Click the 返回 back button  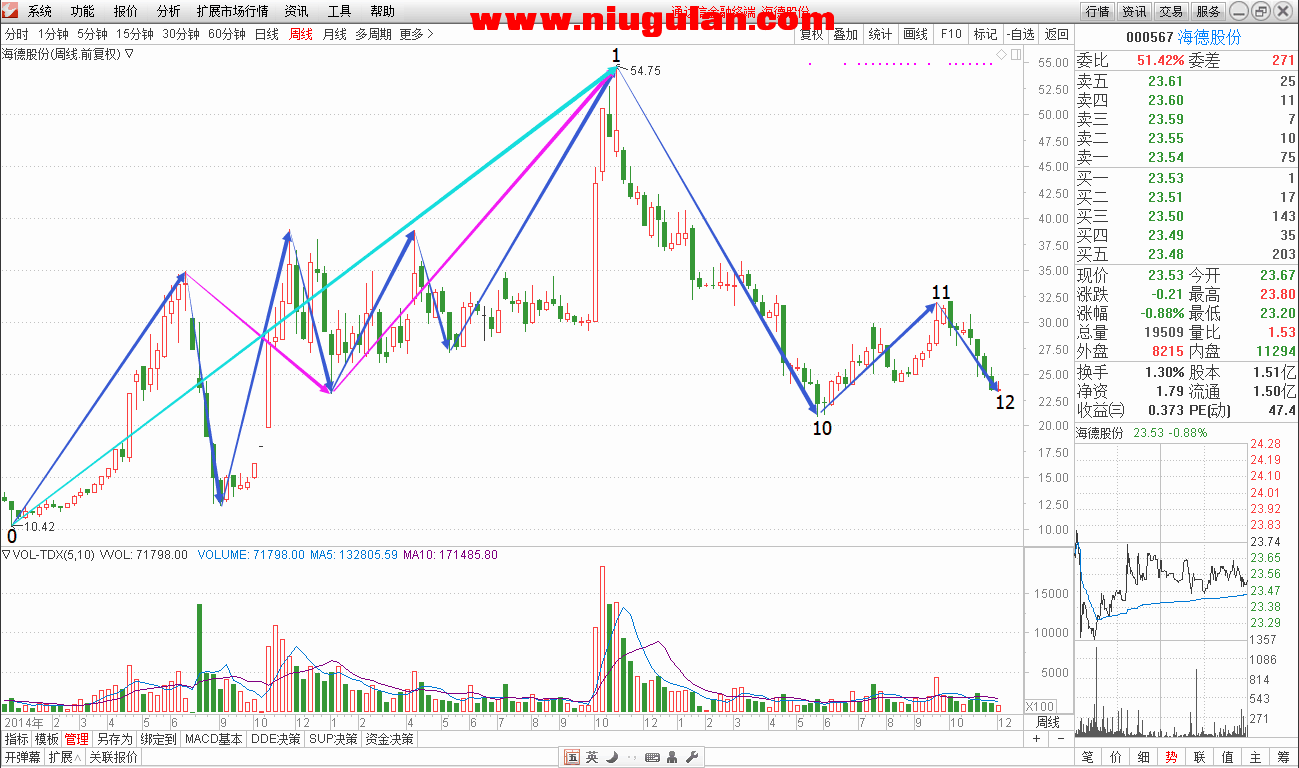[x=1056, y=34]
